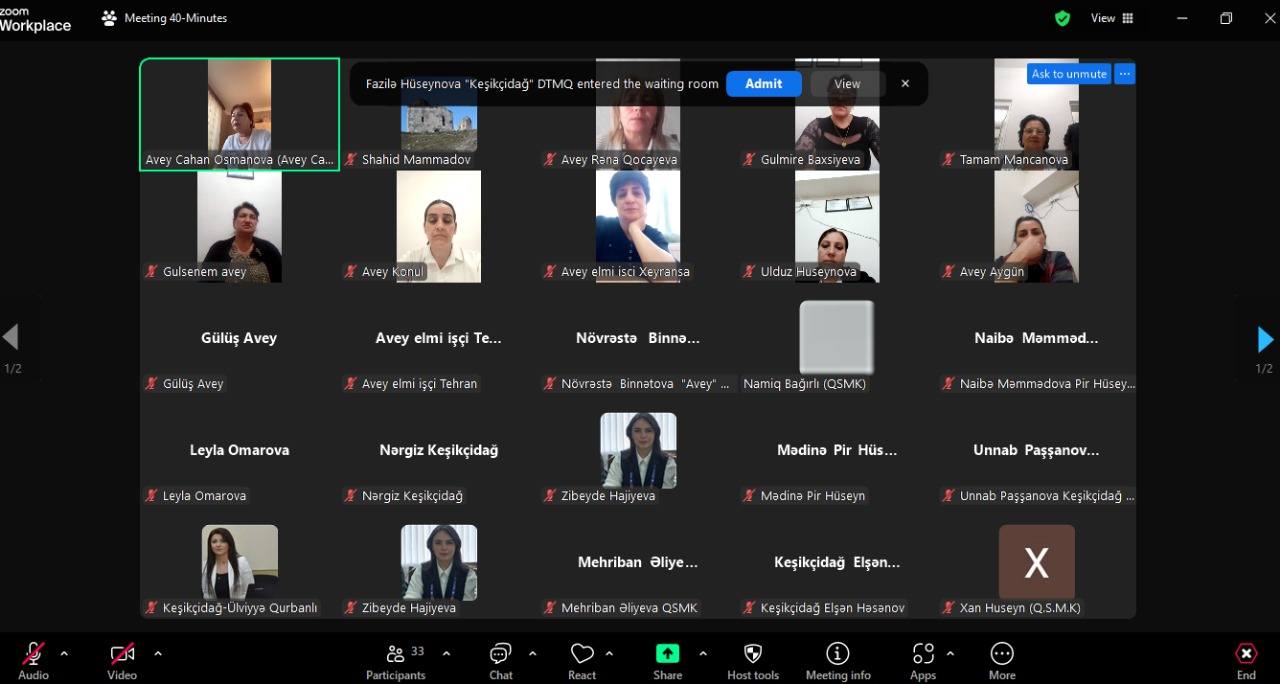Dismiss the waiting room notification
This screenshot has width=1280, height=684.
click(905, 84)
